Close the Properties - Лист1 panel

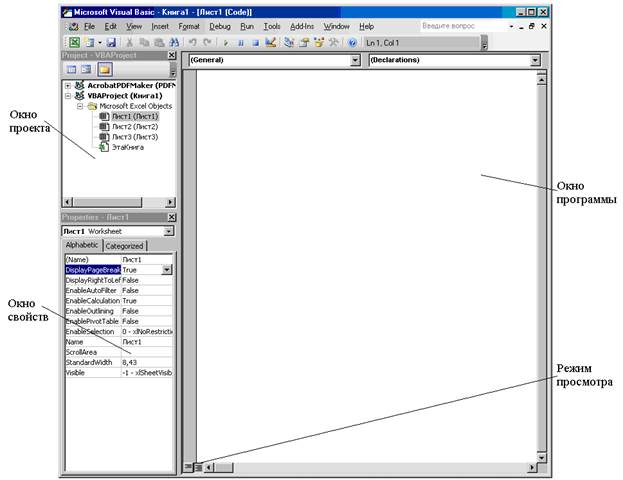[171, 217]
